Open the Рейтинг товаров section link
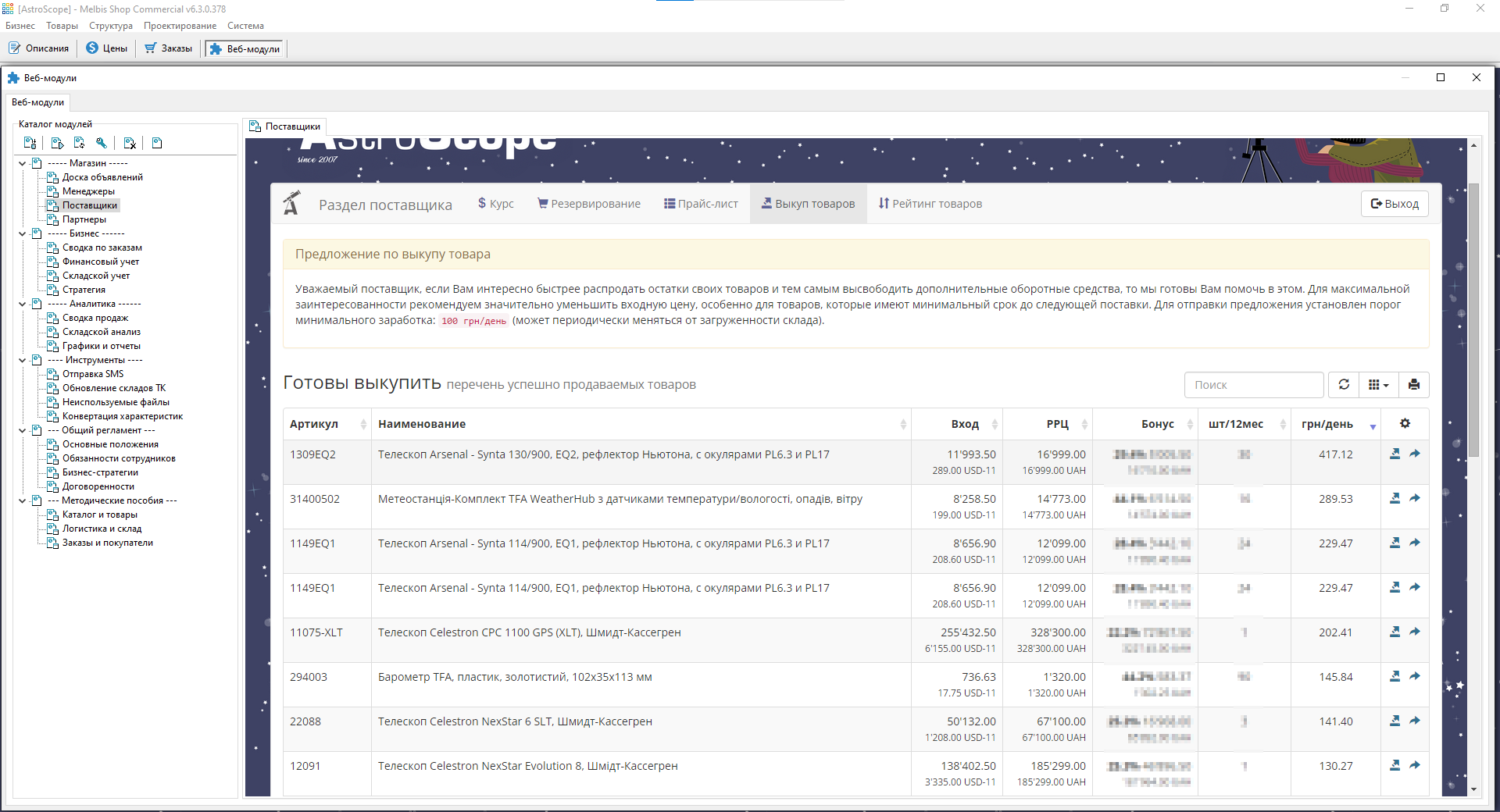Screen dimensions: 1500x812 [x=930, y=203]
